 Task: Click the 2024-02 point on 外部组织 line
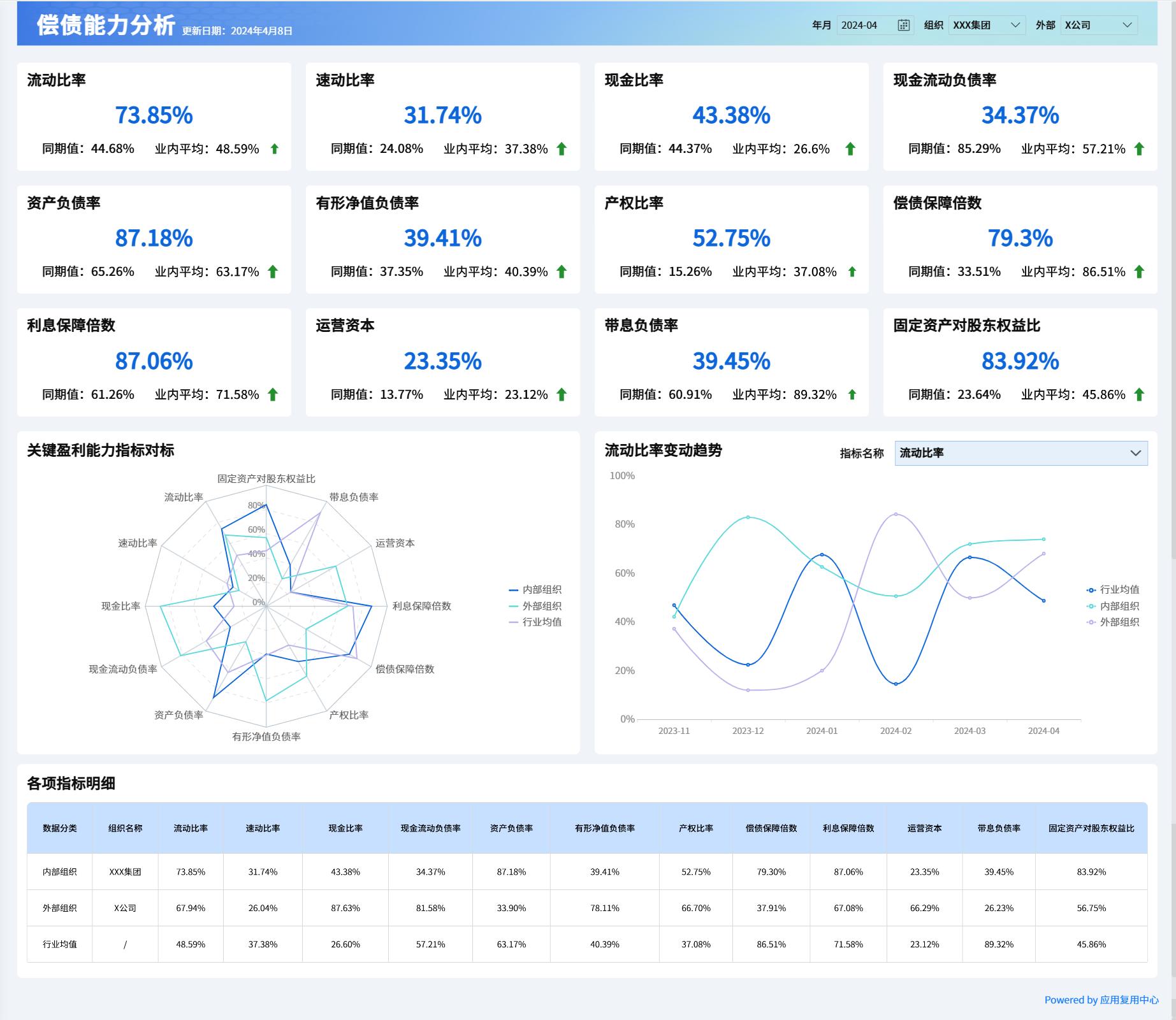[x=896, y=514]
